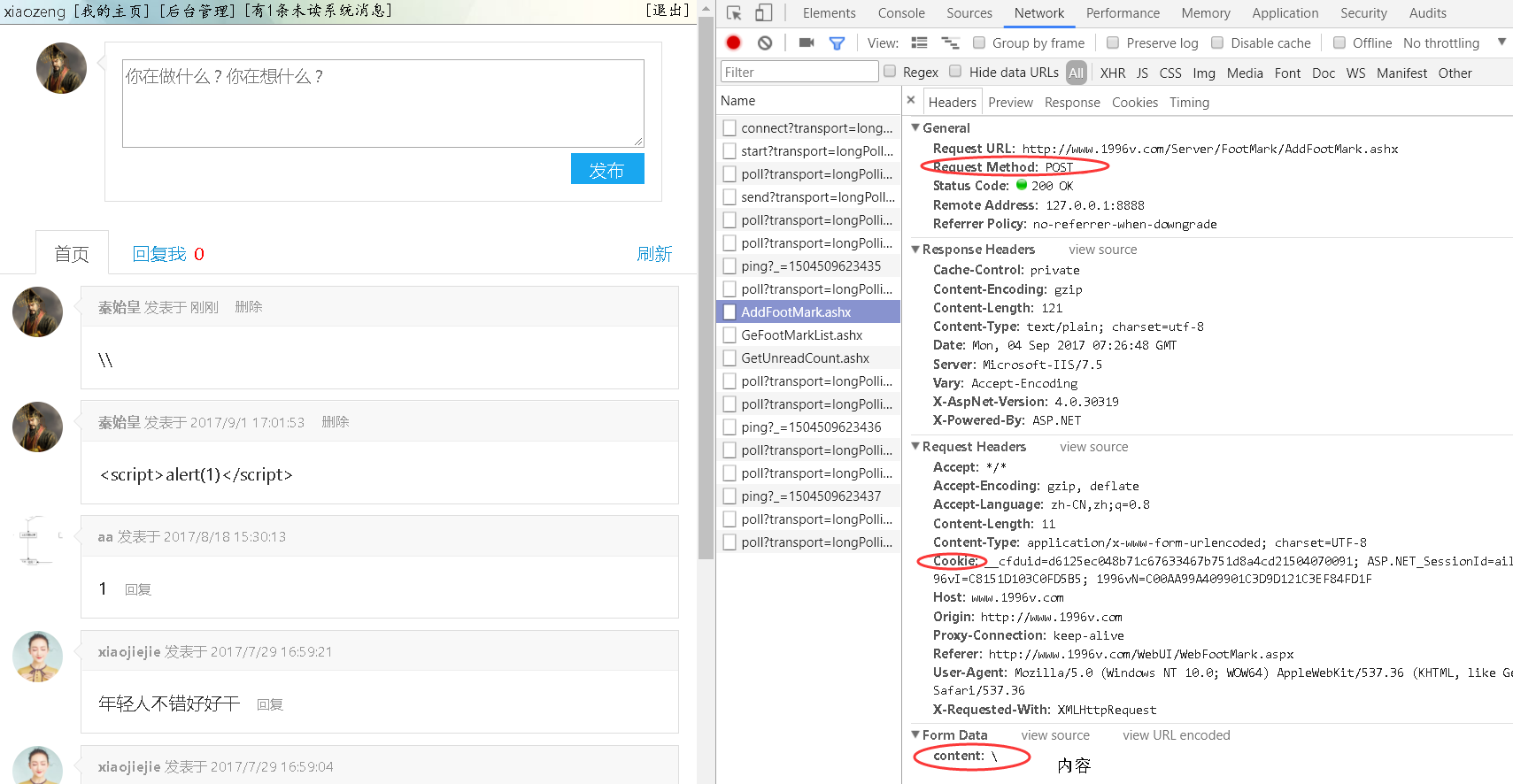Viewport: 1513px width, 784px height.
Task: Toggle the device toolbar icon
Action: (x=763, y=13)
